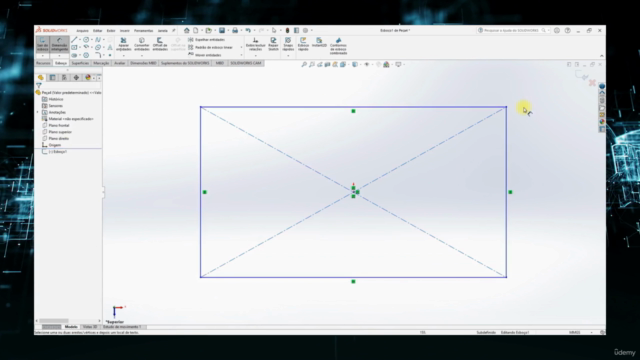The image size is (640, 360).
Task: Click the Repair Sketch tool
Action: coord(273,44)
